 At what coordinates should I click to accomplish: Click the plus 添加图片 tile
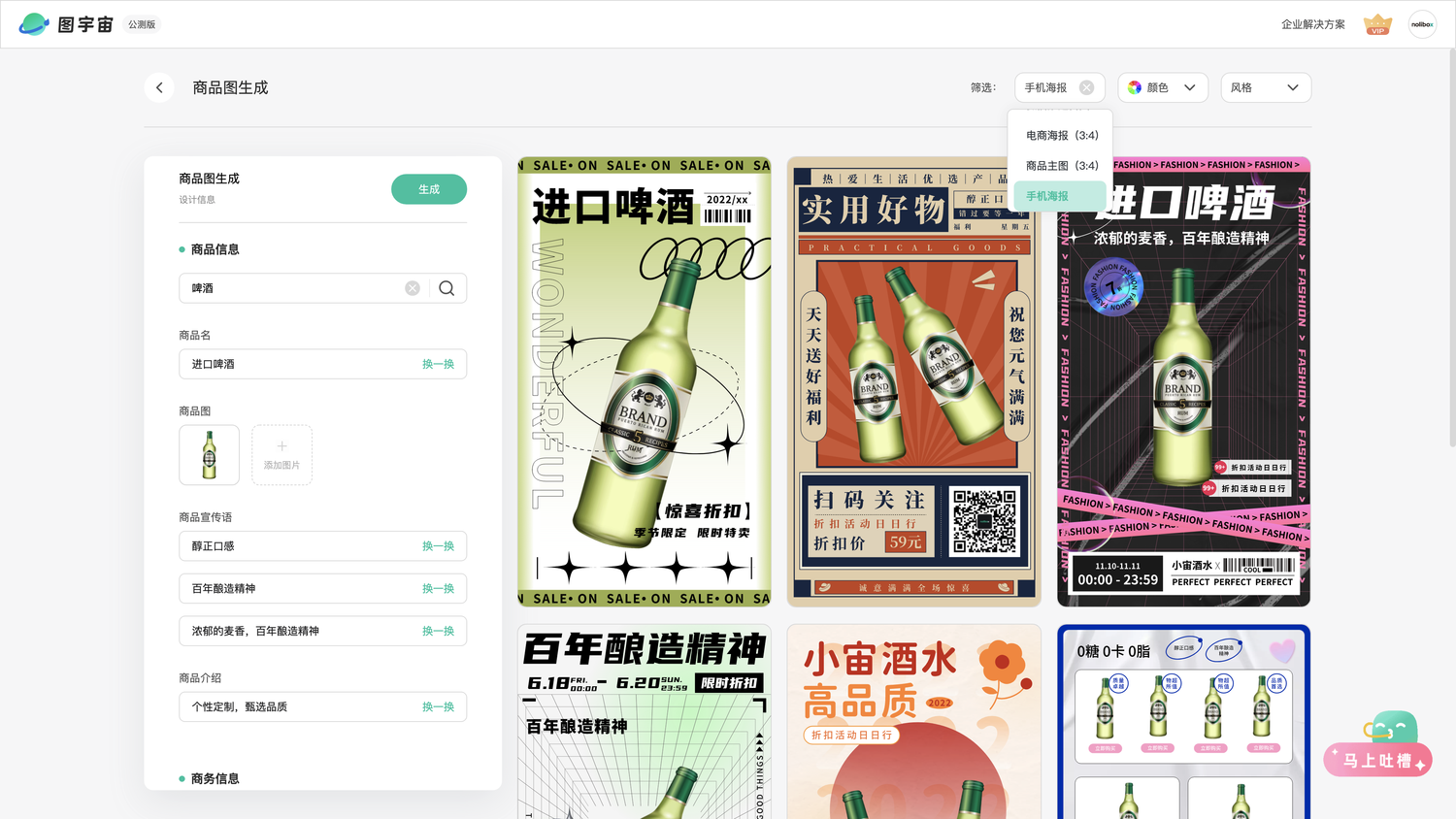coord(281,455)
